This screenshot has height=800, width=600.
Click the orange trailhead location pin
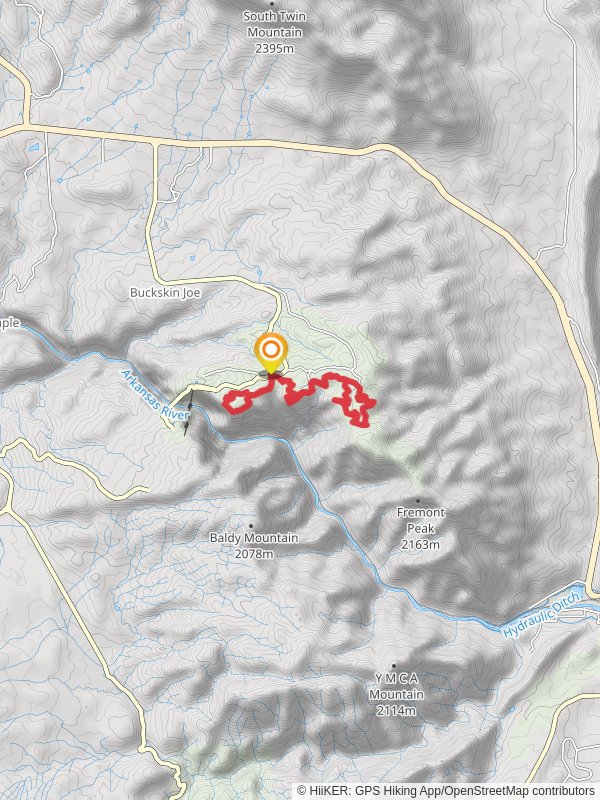271,353
